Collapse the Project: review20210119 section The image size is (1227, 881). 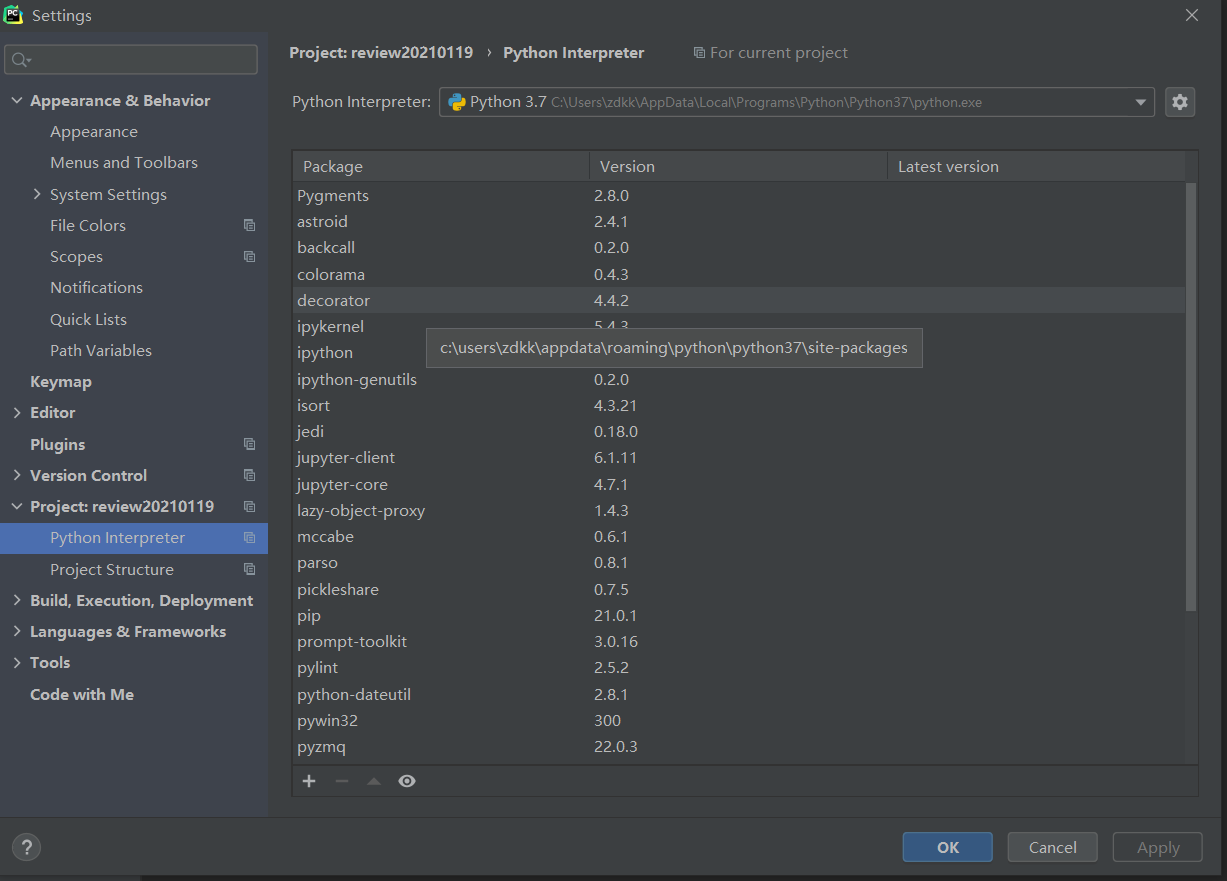tap(17, 507)
